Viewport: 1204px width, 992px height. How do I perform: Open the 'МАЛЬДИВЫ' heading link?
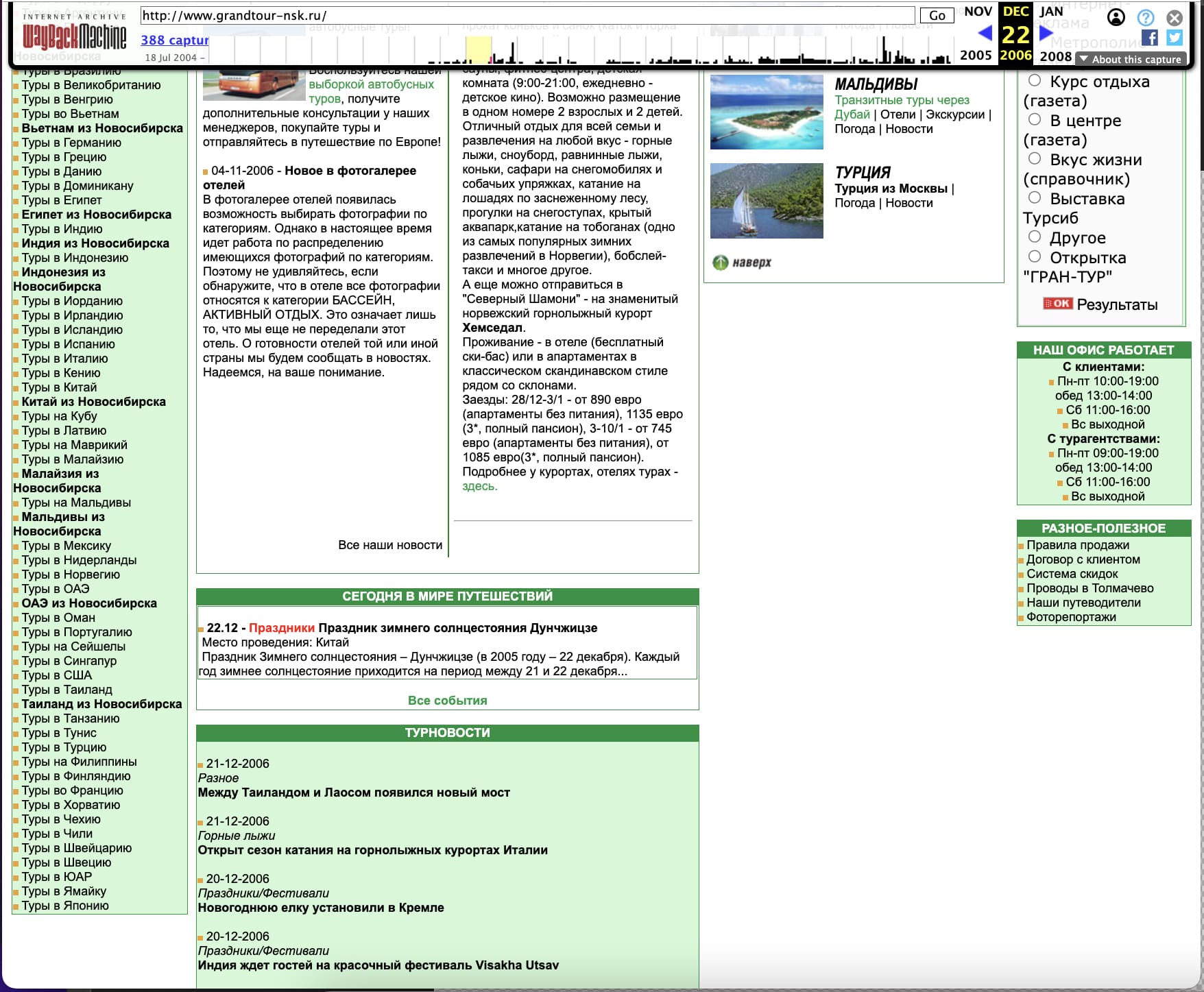(x=876, y=84)
